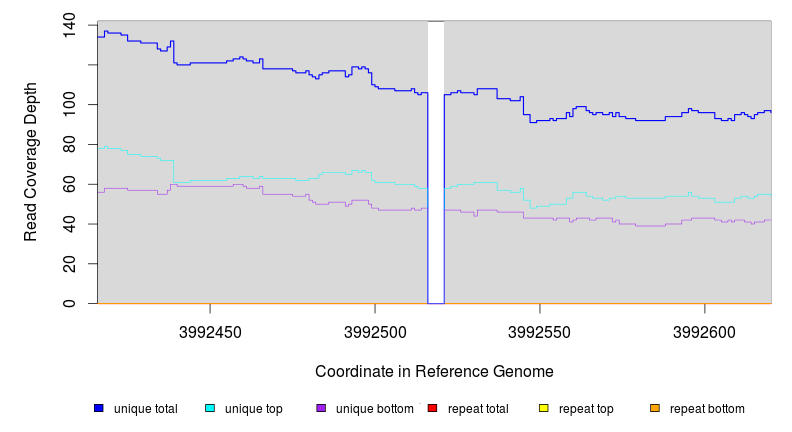Click x-axis tick label 3992550

tap(540, 331)
